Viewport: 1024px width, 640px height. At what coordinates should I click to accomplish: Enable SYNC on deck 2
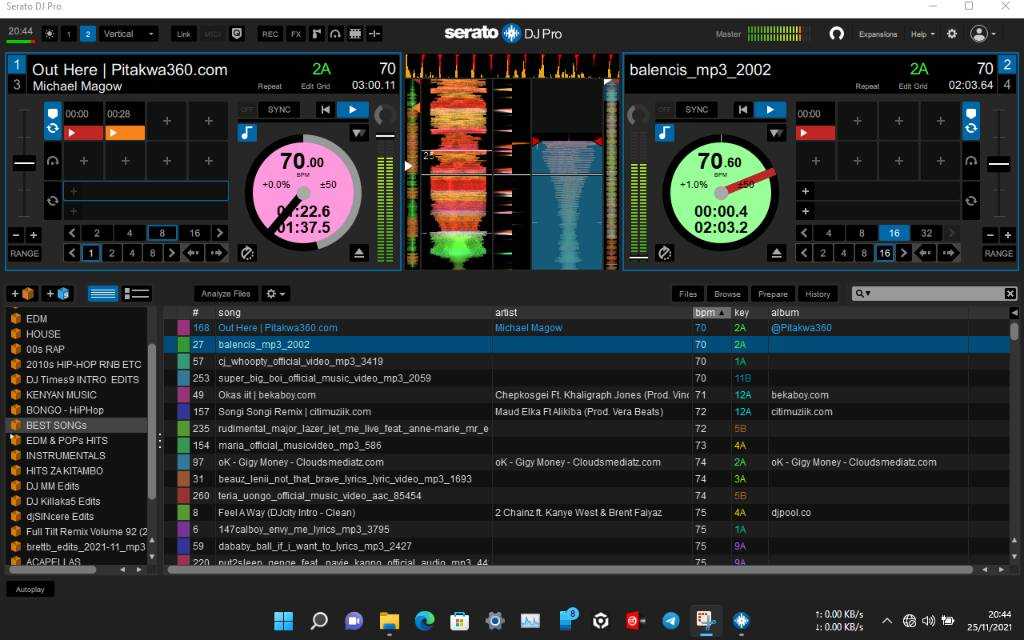click(696, 110)
